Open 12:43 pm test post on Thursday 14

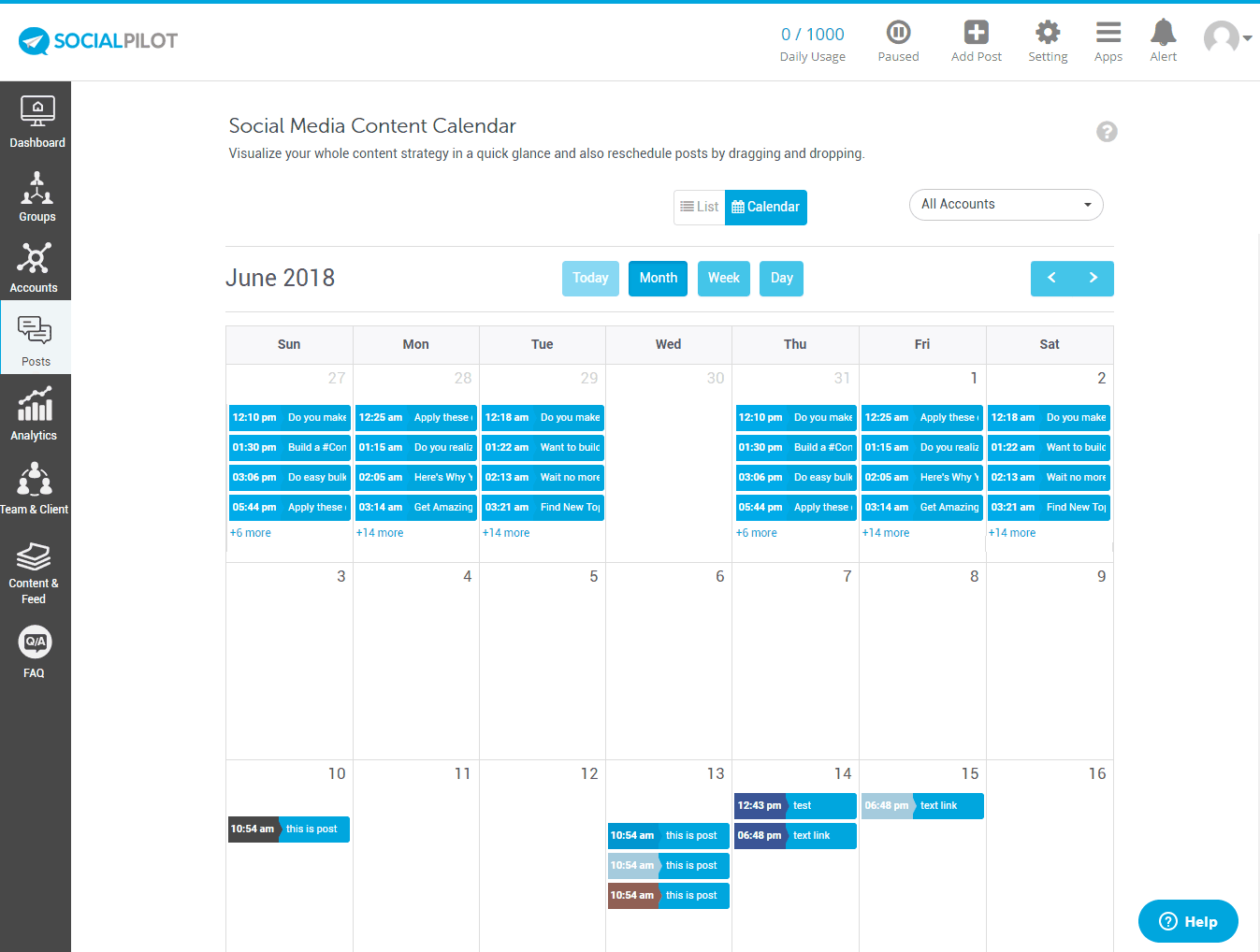tap(795, 806)
